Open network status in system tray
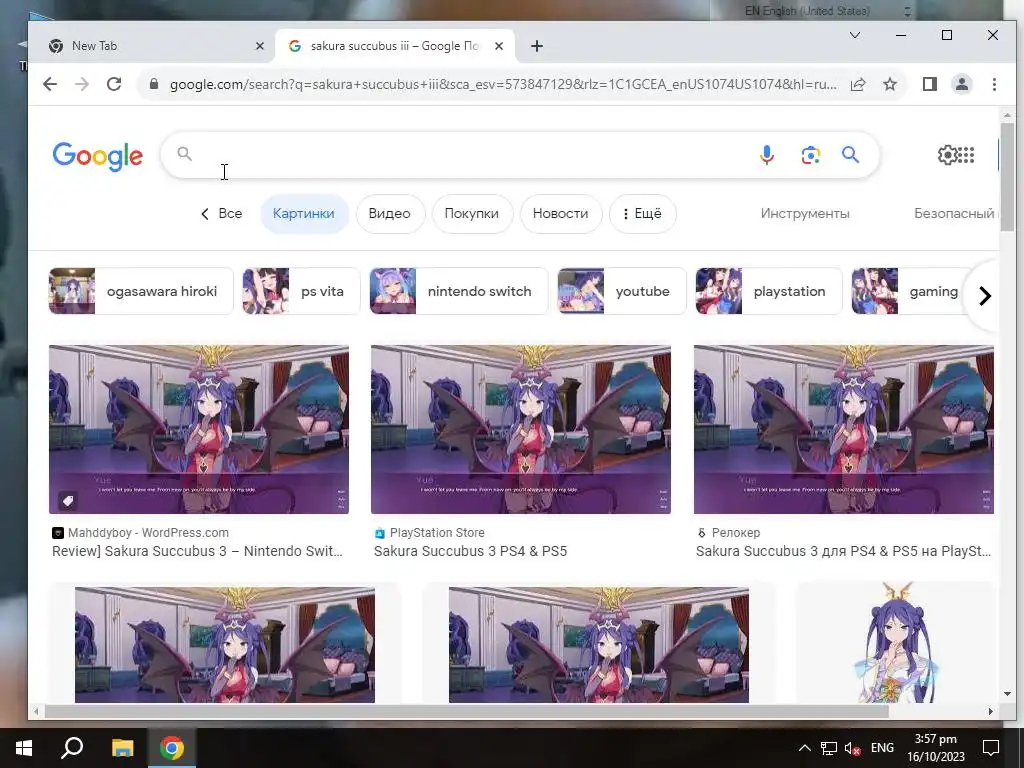The height and width of the screenshot is (768, 1024). pyautogui.click(x=829, y=748)
